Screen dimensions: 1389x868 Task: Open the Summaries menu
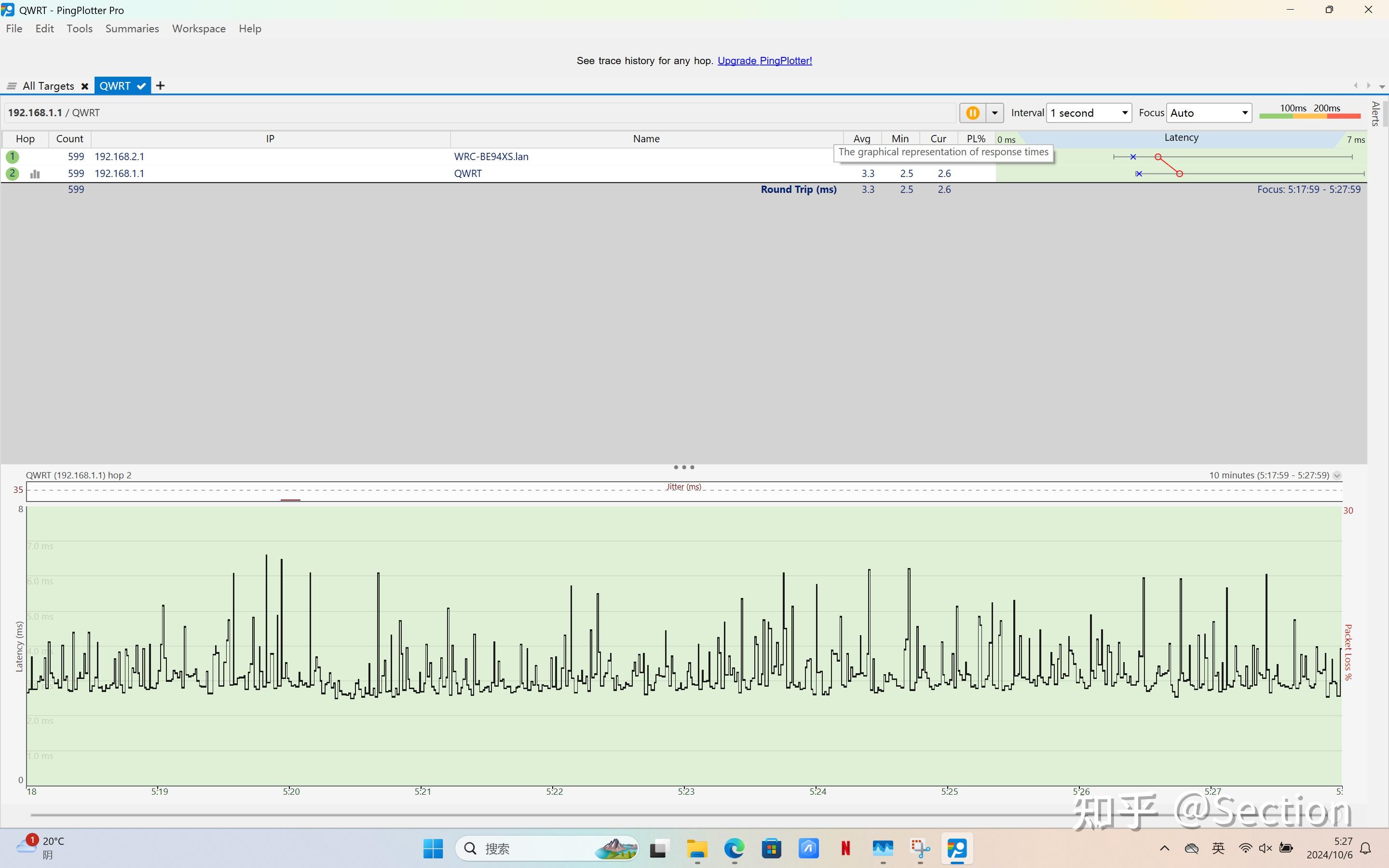pyautogui.click(x=132, y=29)
